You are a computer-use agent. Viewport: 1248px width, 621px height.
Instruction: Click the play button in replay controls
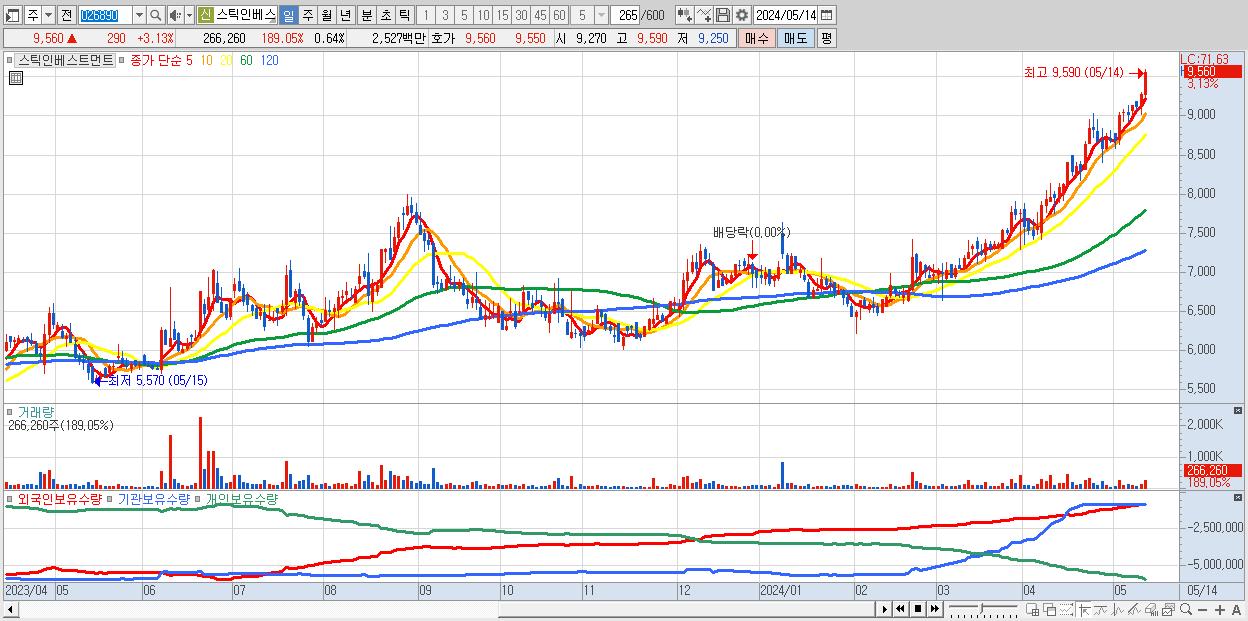pos(885,609)
